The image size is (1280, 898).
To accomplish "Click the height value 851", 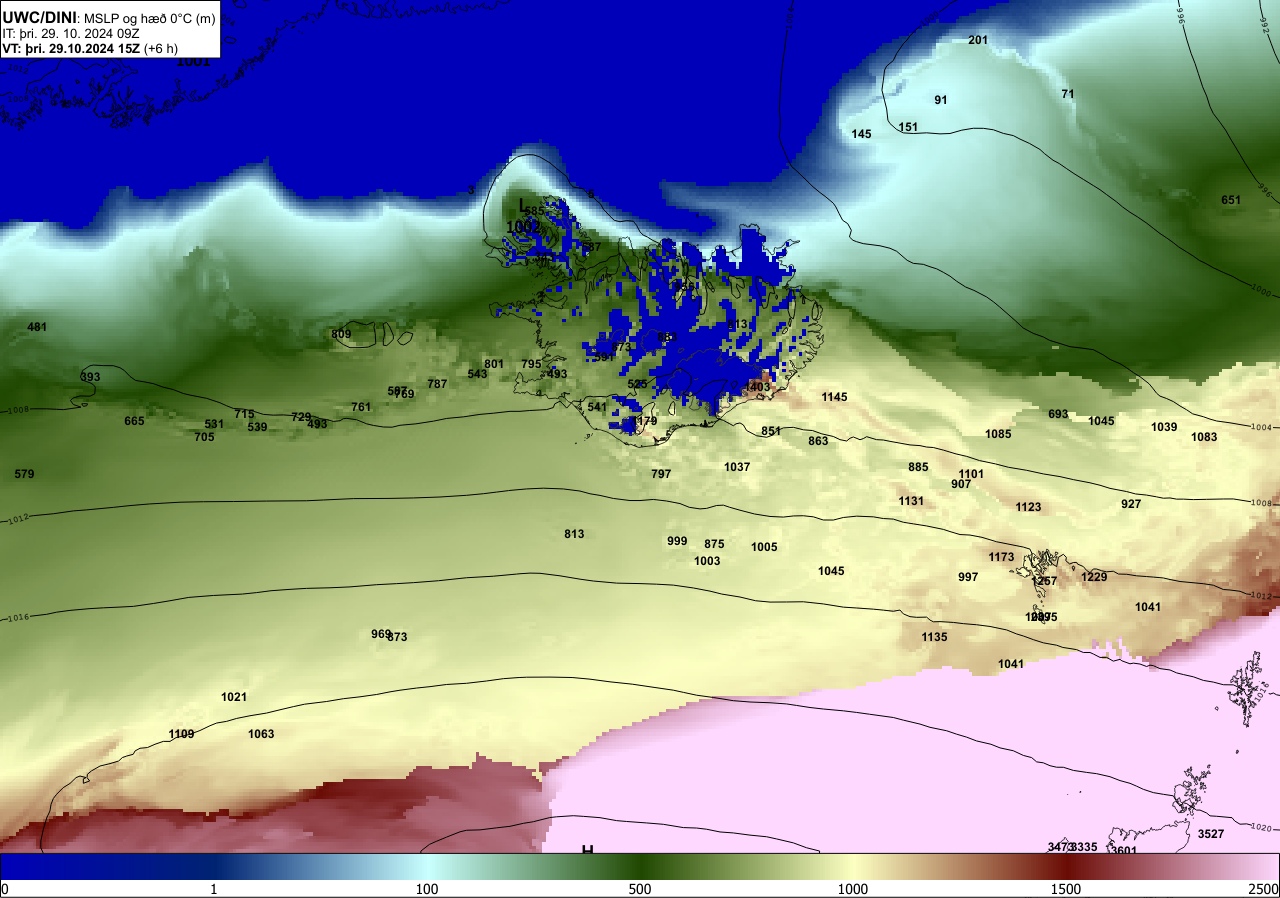I will 771,431.
